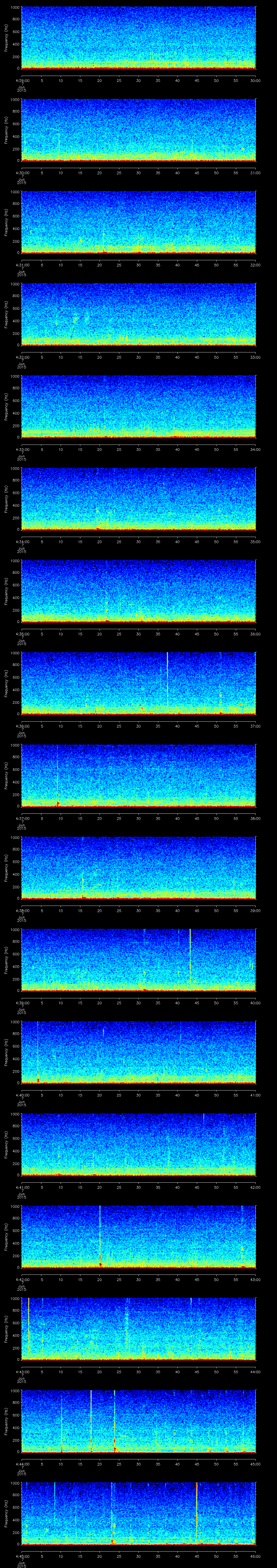Click the '30' seconds tick under the 4:32:00 panel
Viewport: 277px width, 1568px height.
point(138,357)
